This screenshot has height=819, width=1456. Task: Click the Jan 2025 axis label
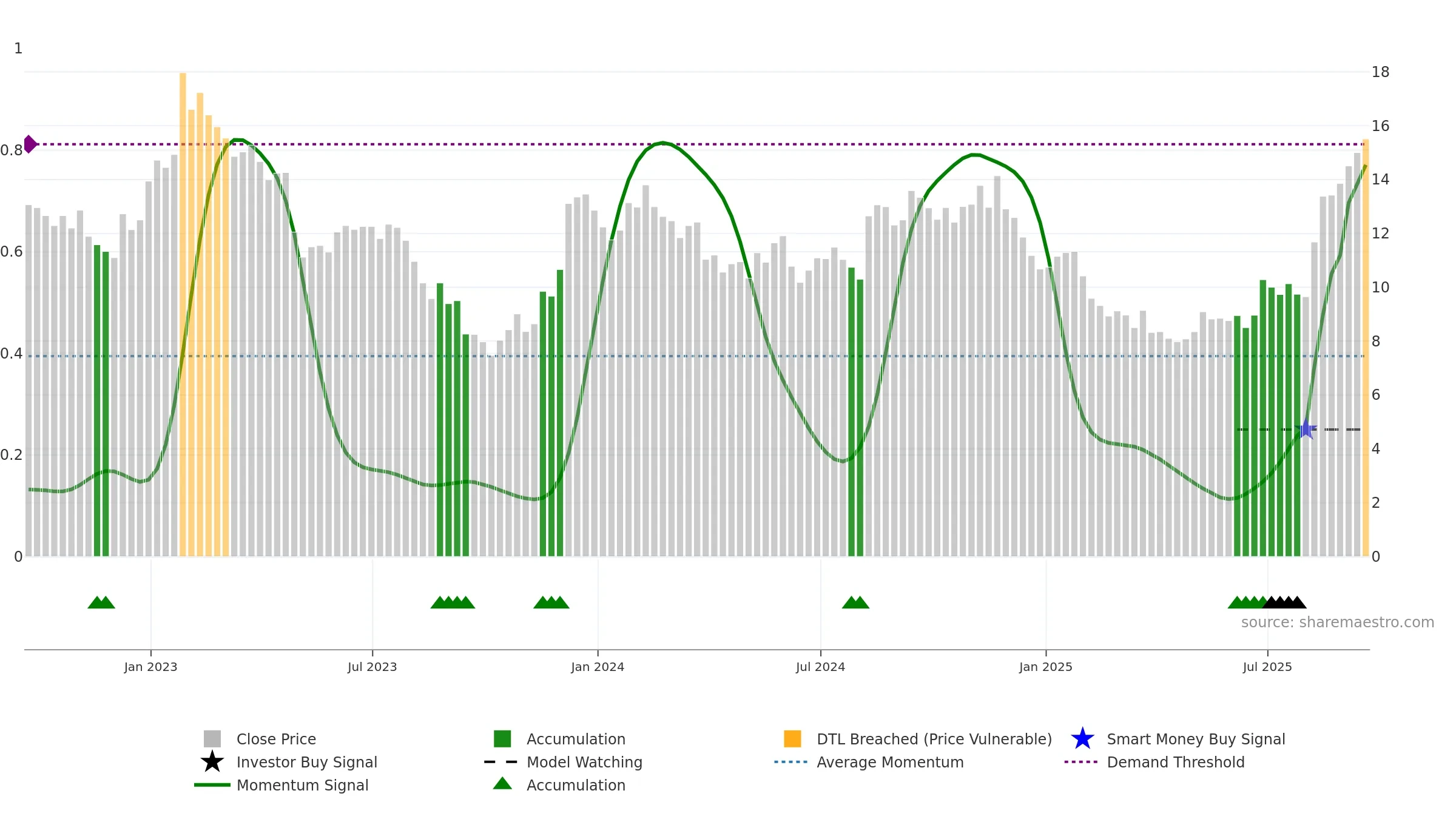pos(1046,667)
